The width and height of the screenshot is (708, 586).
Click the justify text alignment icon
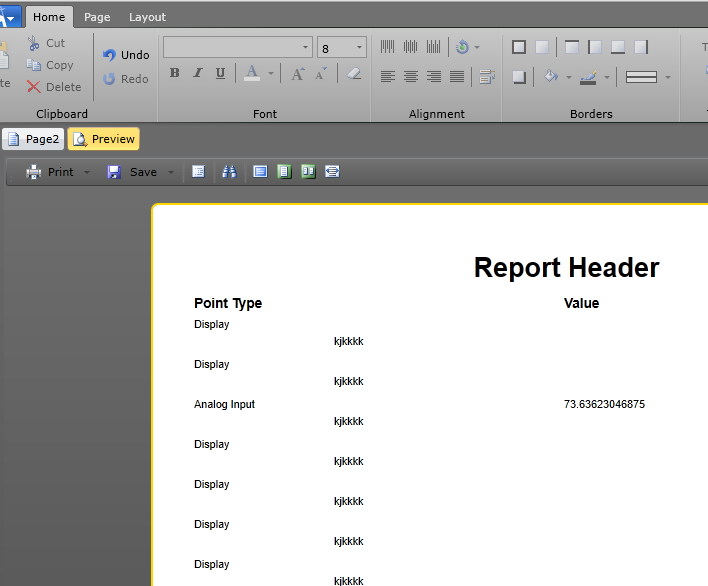click(x=457, y=77)
